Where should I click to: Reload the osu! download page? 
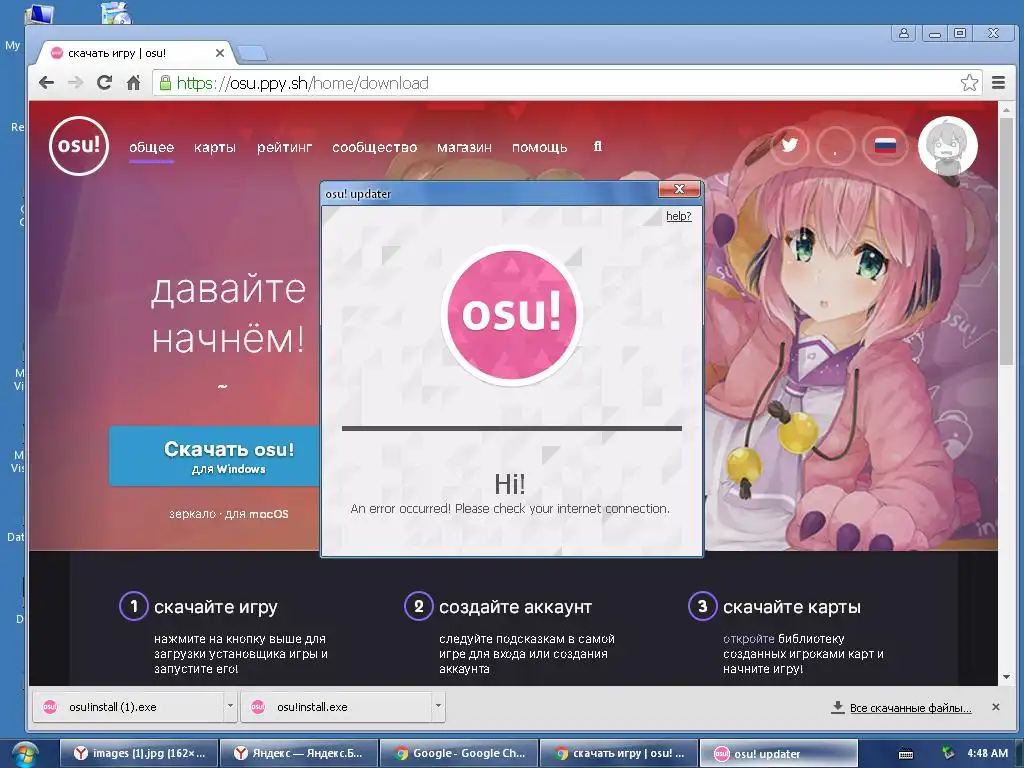104,83
